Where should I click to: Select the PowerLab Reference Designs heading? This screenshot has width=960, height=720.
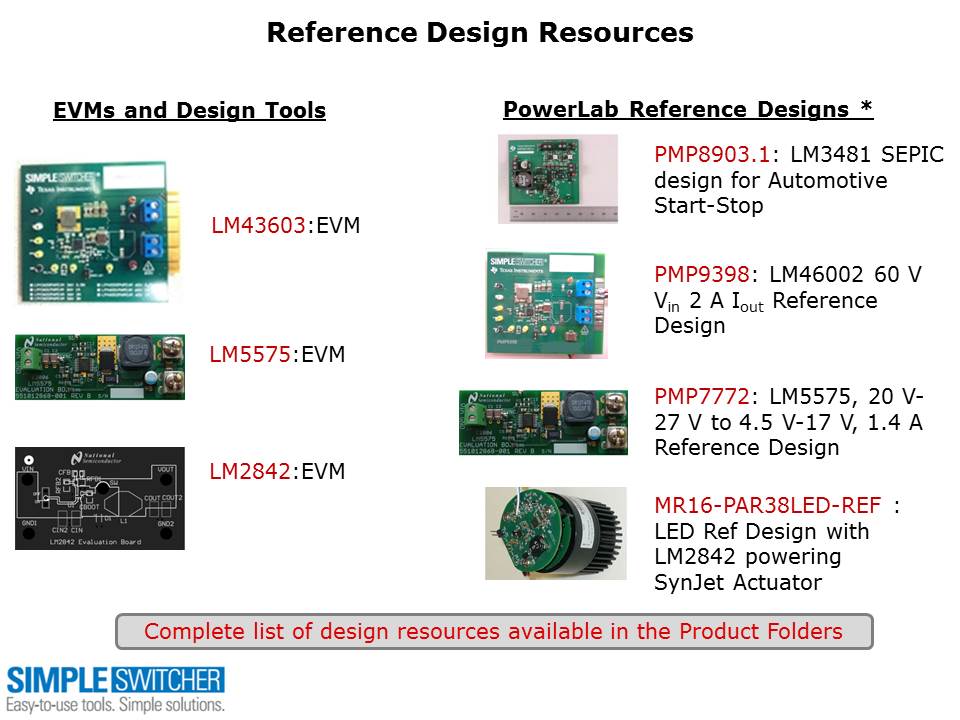(x=688, y=110)
